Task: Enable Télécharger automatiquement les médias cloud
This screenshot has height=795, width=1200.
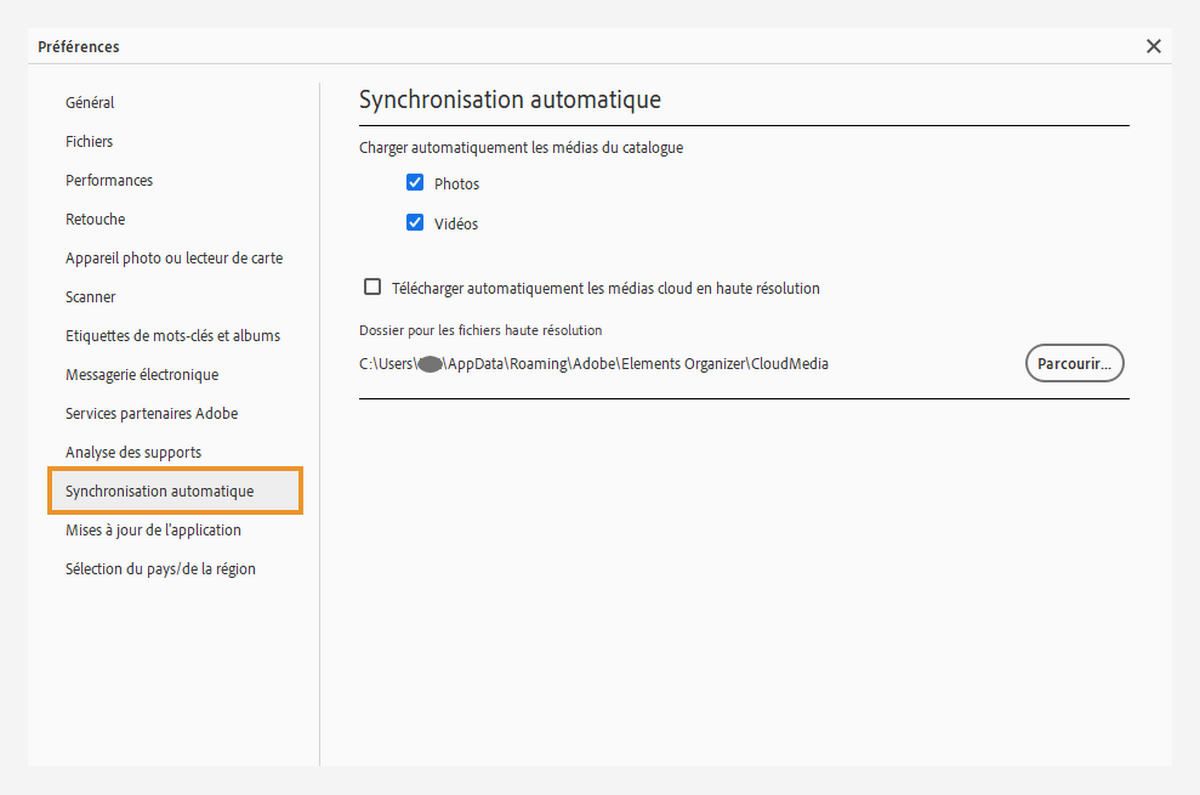Action: coord(372,287)
